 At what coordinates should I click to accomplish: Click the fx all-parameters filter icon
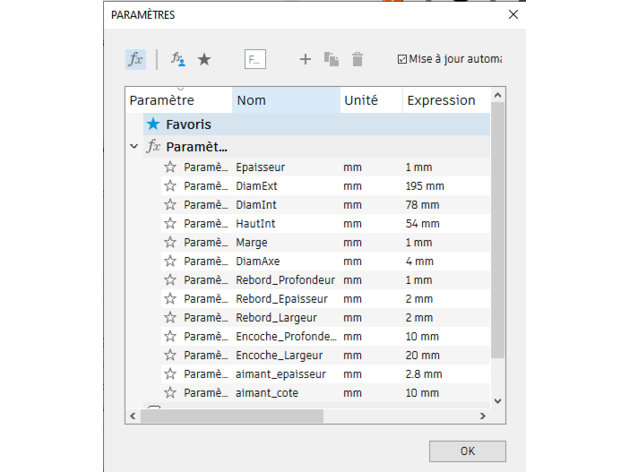136,59
